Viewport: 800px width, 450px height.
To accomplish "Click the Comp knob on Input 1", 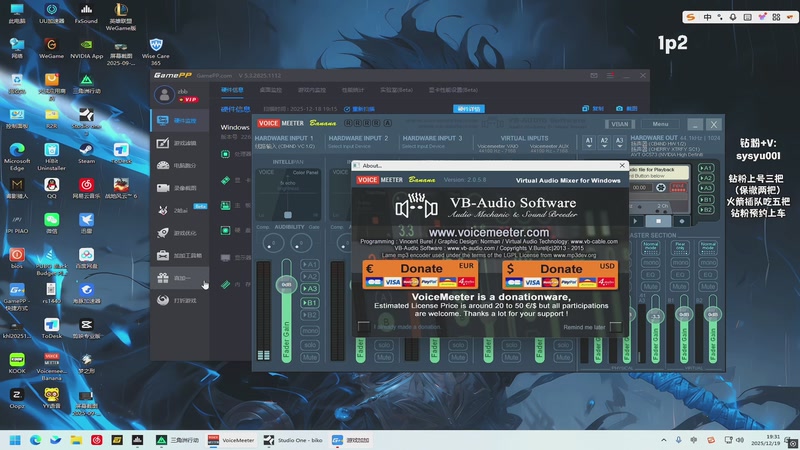I will click(273, 243).
